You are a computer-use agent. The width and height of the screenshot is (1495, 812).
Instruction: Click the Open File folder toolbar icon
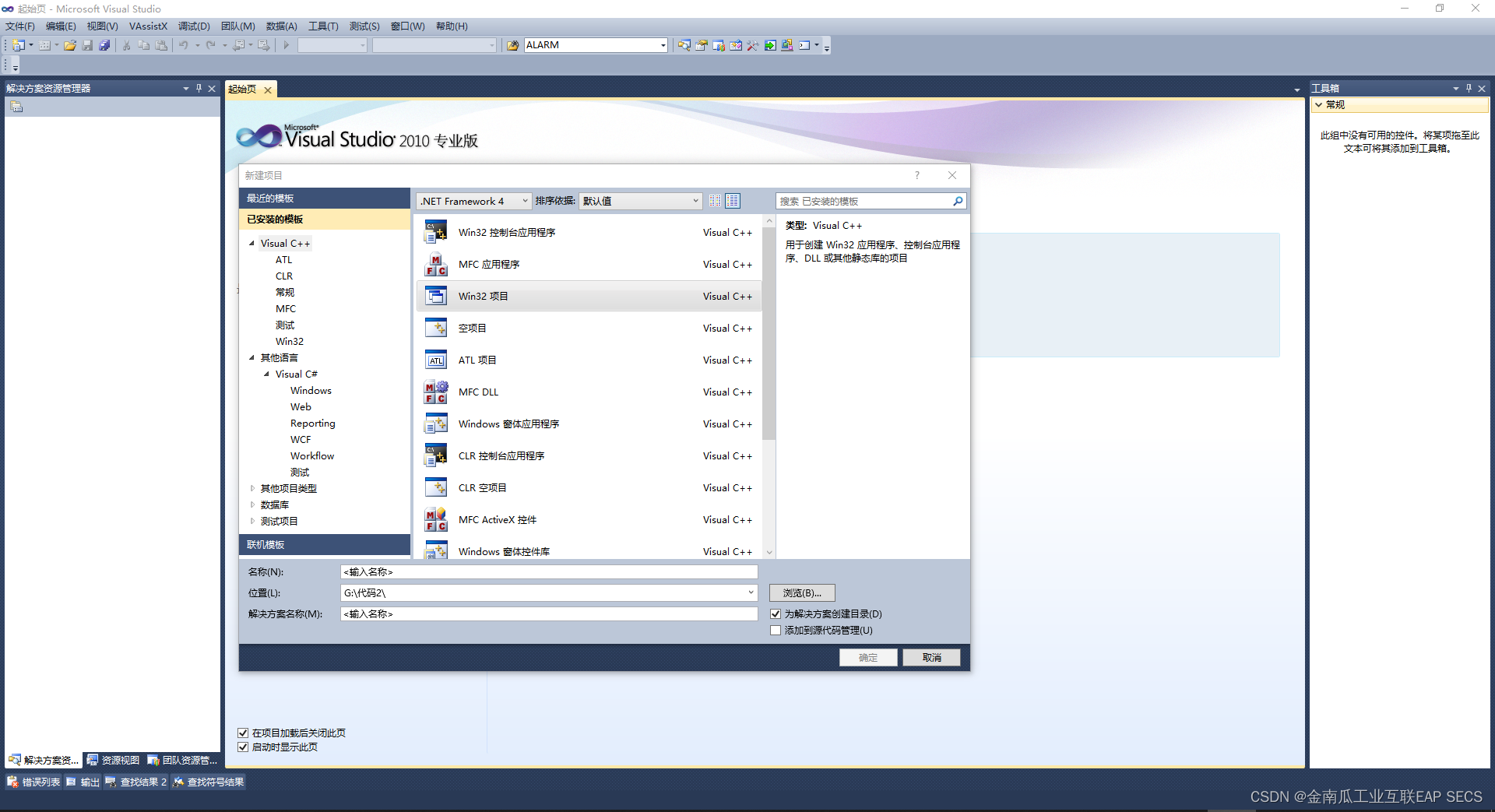pos(70,45)
